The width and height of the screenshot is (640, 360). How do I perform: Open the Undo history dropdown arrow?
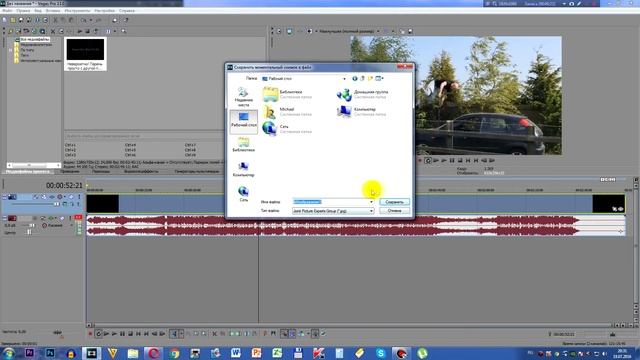pyautogui.click(x=90, y=20)
